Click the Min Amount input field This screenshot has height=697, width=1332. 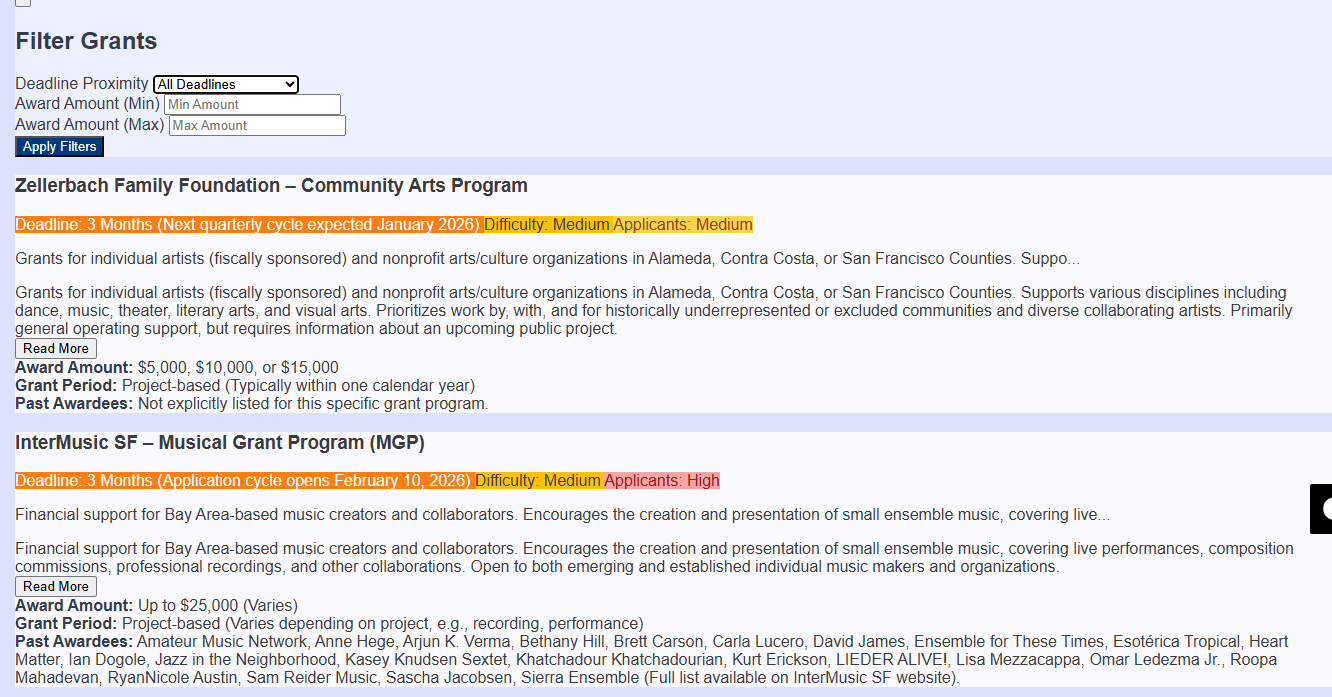pyautogui.click(x=250, y=104)
